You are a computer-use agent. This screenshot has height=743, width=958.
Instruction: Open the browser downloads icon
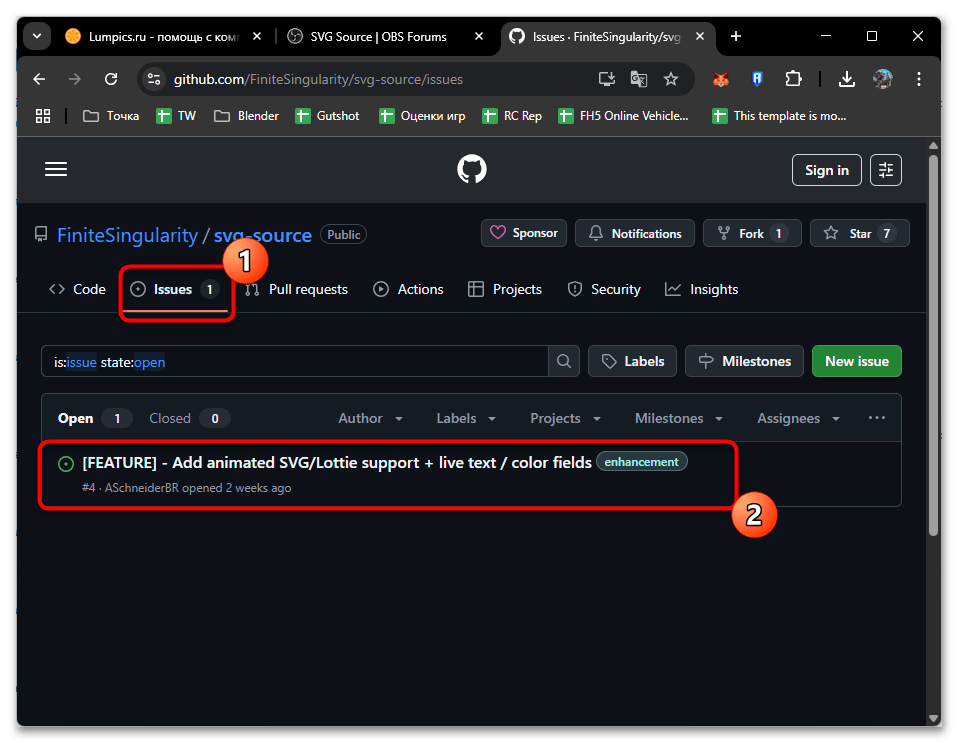(846, 79)
